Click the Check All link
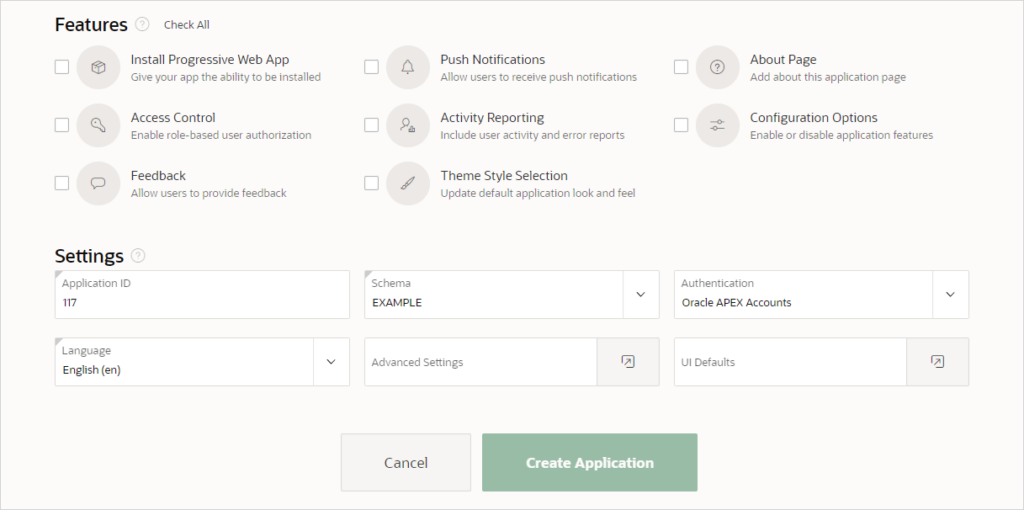1024x510 pixels. (187, 25)
